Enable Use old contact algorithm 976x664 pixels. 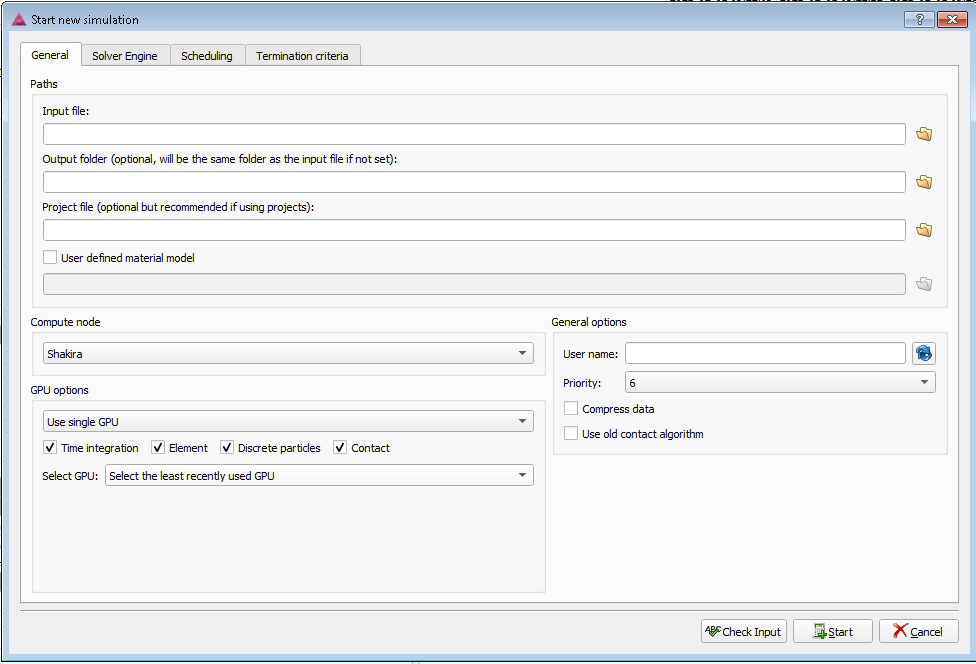[x=572, y=434]
